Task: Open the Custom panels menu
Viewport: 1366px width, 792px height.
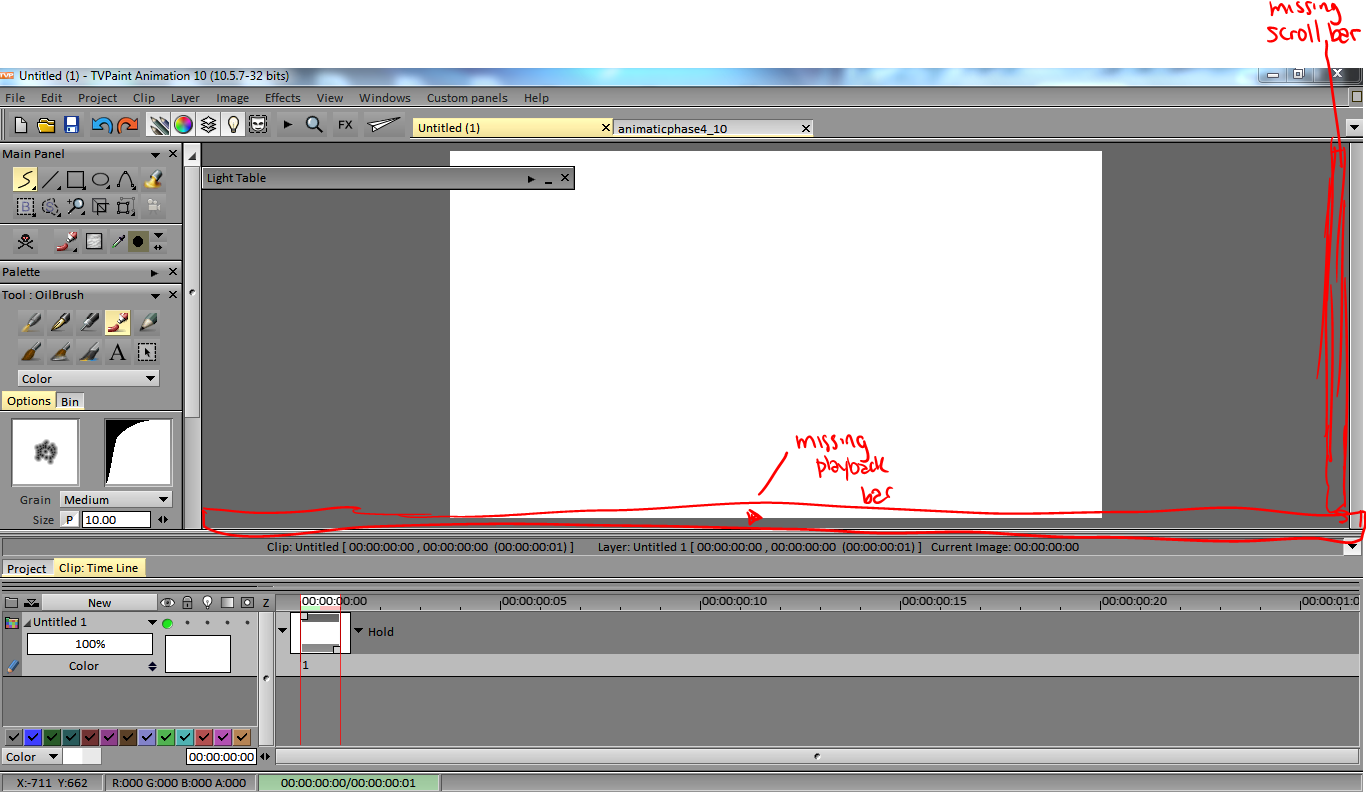Action: click(x=467, y=98)
